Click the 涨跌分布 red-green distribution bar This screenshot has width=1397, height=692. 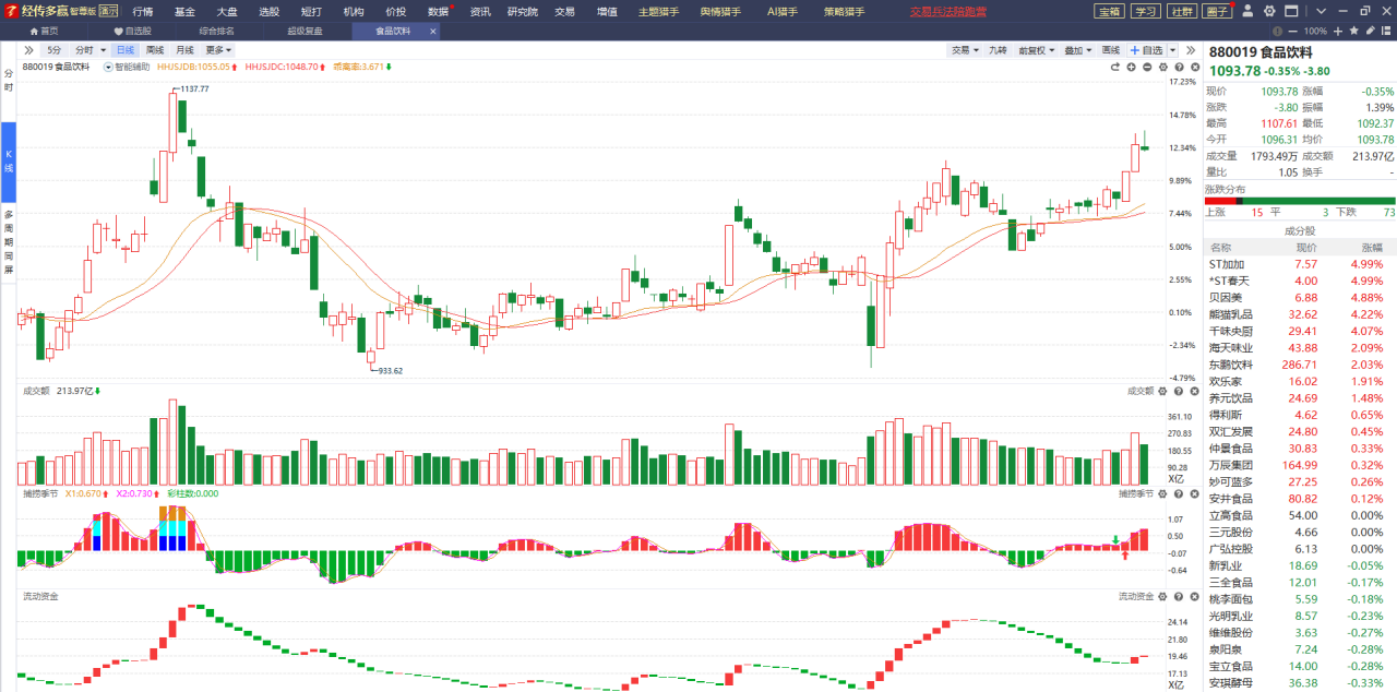coord(1300,201)
